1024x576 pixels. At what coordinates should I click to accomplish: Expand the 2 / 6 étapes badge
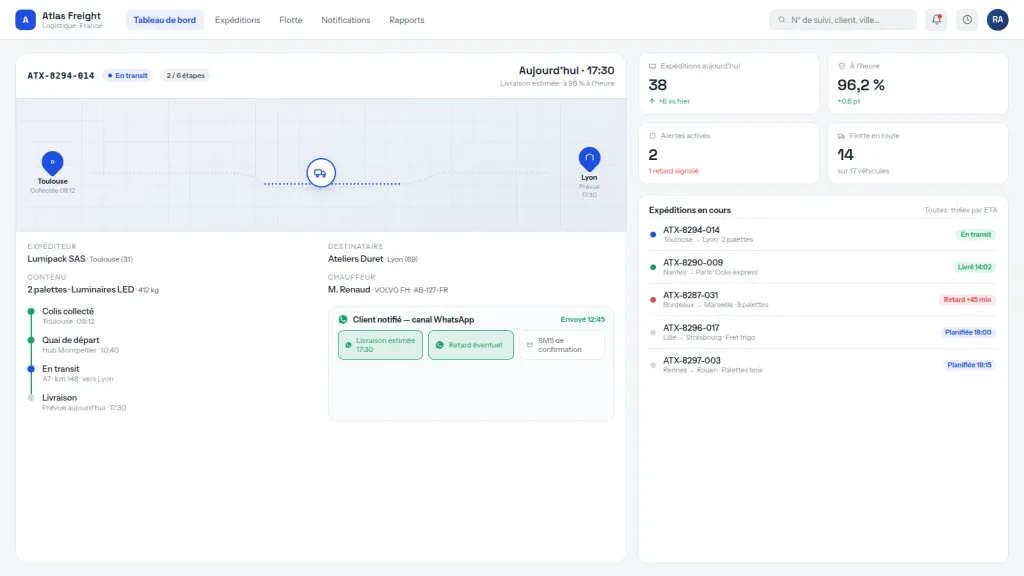185,76
